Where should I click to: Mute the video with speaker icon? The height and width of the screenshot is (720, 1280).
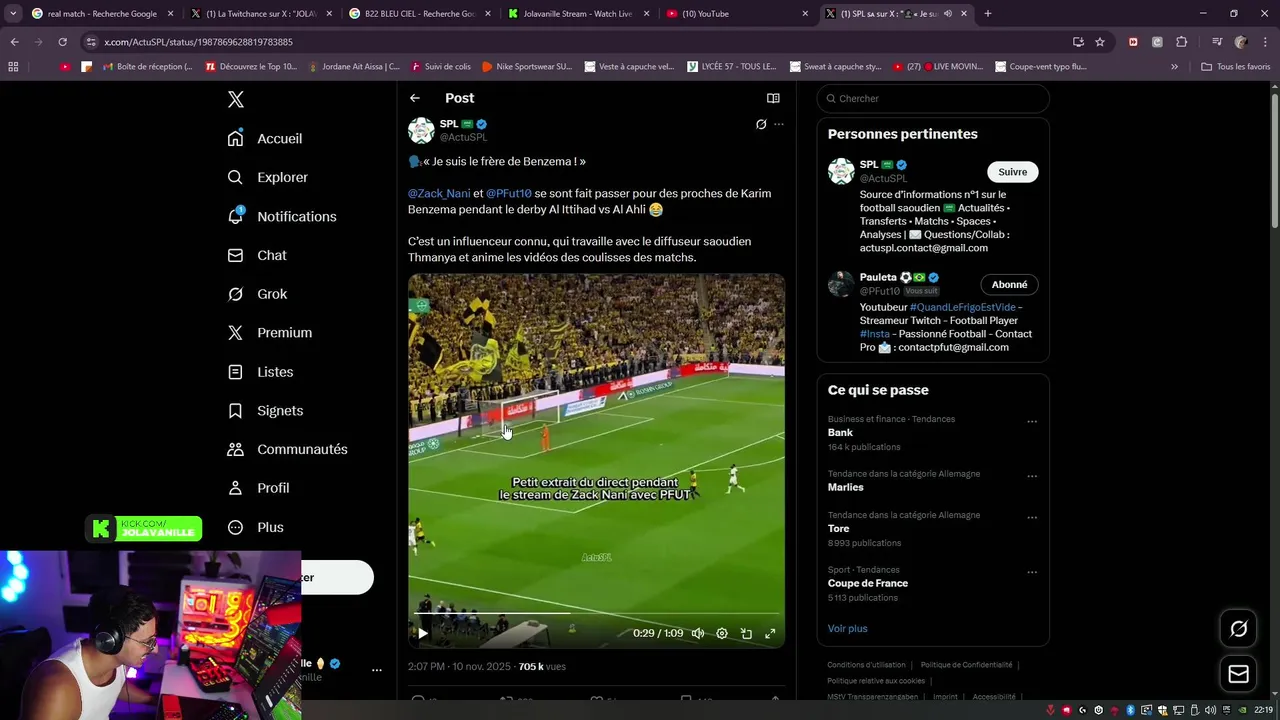coord(698,633)
